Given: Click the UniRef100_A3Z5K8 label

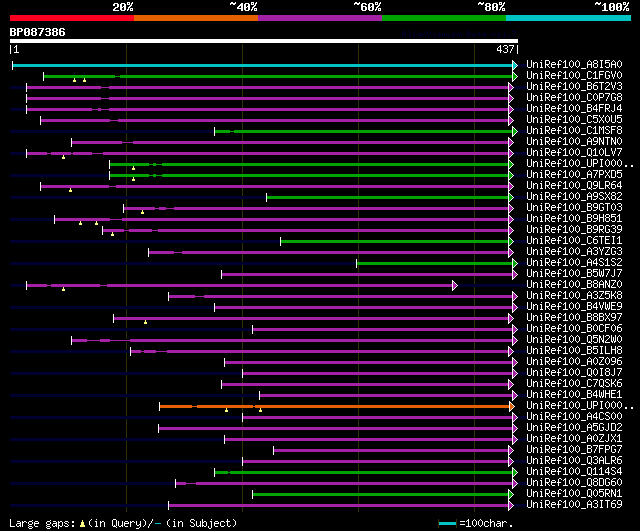Looking at the screenshot, I should click(574, 296).
